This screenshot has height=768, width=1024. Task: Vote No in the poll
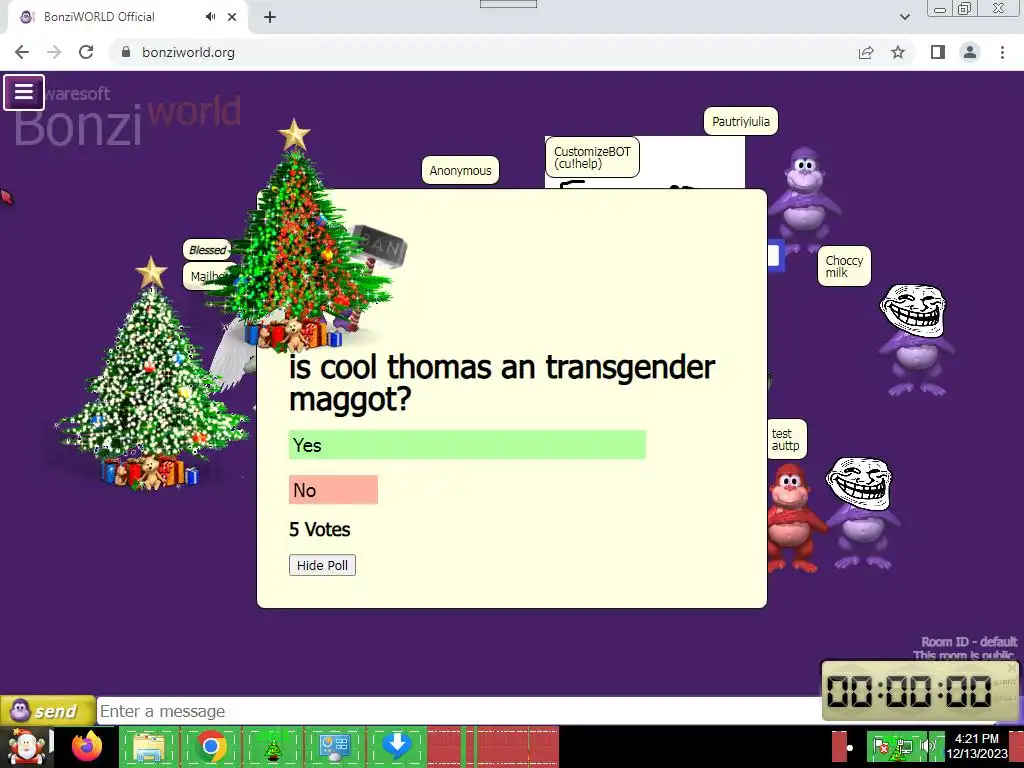333,490
